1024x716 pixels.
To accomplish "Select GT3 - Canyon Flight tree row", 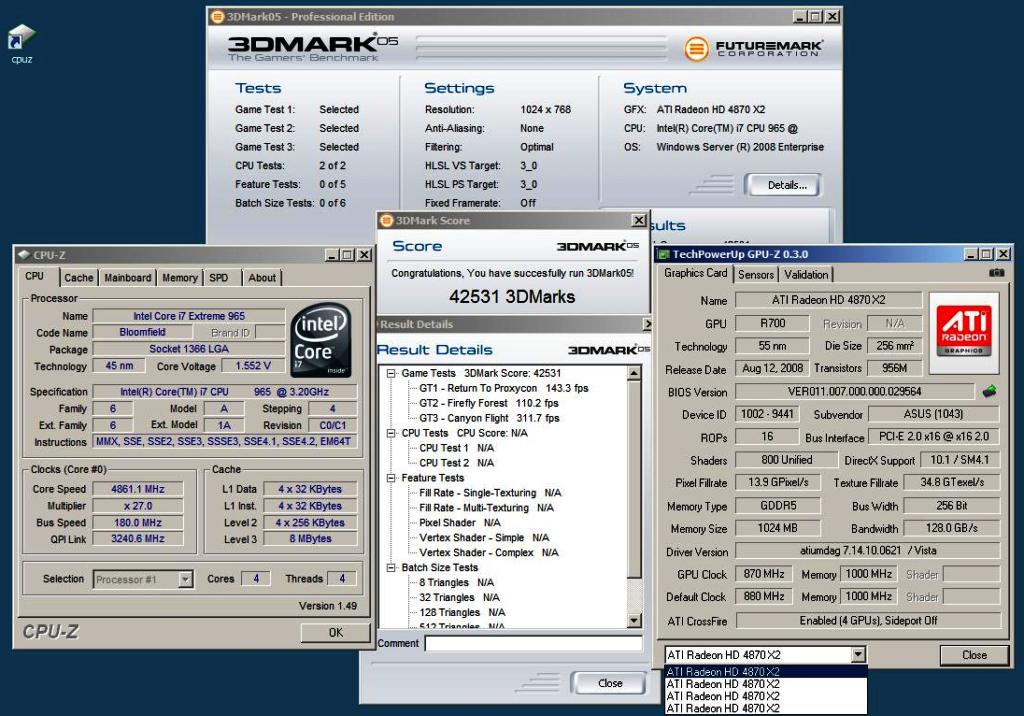I will (x=489, y=418).
